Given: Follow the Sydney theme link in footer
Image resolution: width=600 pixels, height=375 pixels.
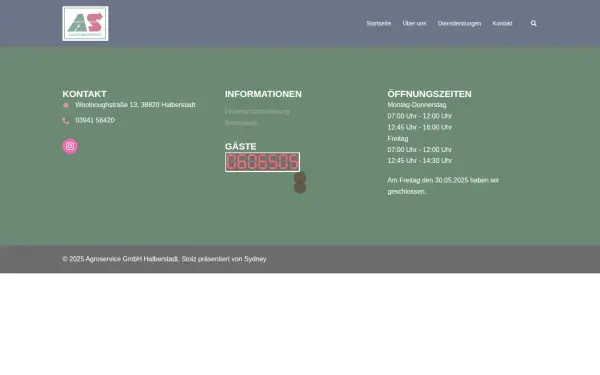Looking at the screenshot, I should click(x=255, y=259).
